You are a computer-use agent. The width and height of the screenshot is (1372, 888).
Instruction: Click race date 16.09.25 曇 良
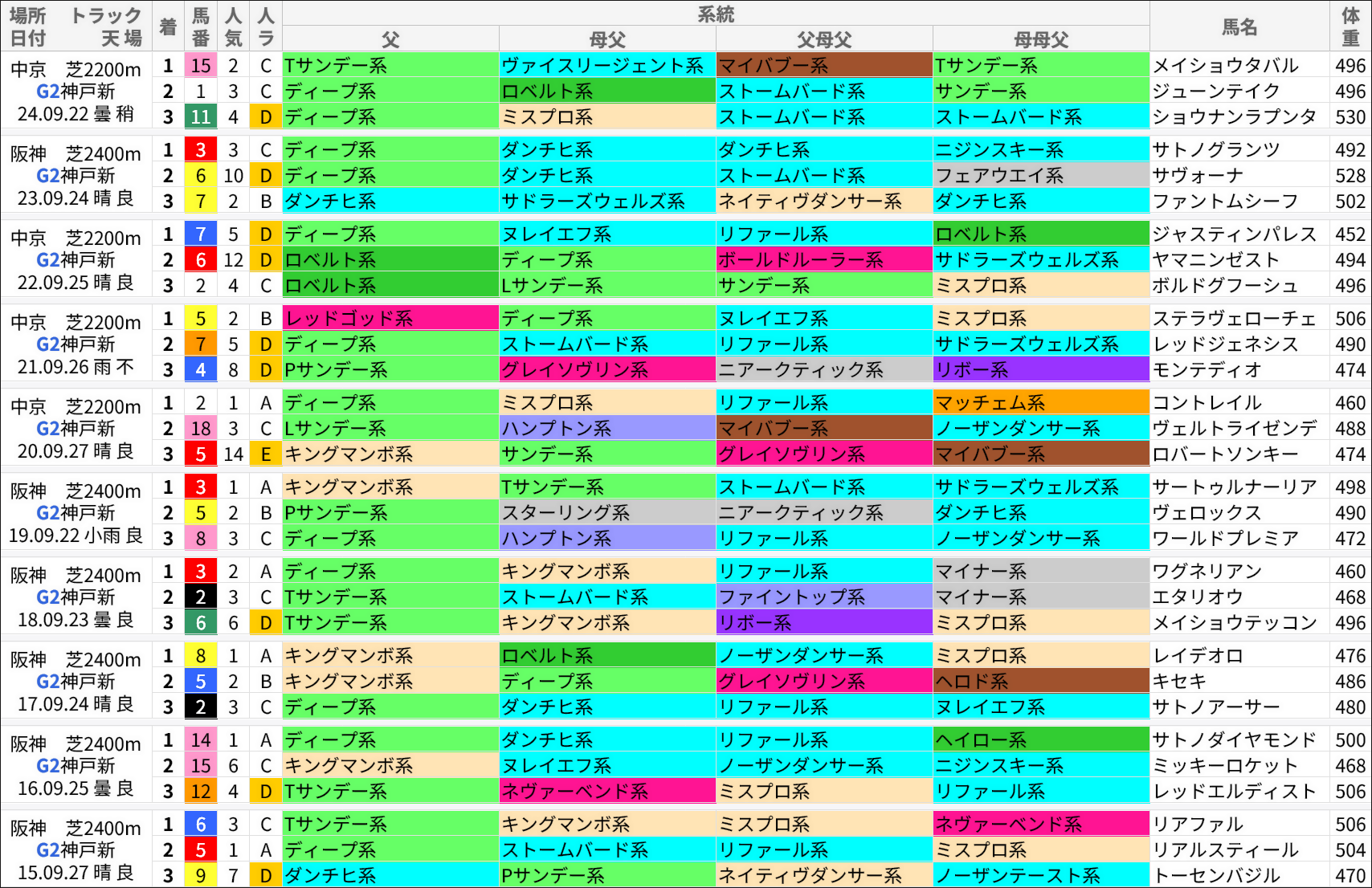click(x=76, y=788)
